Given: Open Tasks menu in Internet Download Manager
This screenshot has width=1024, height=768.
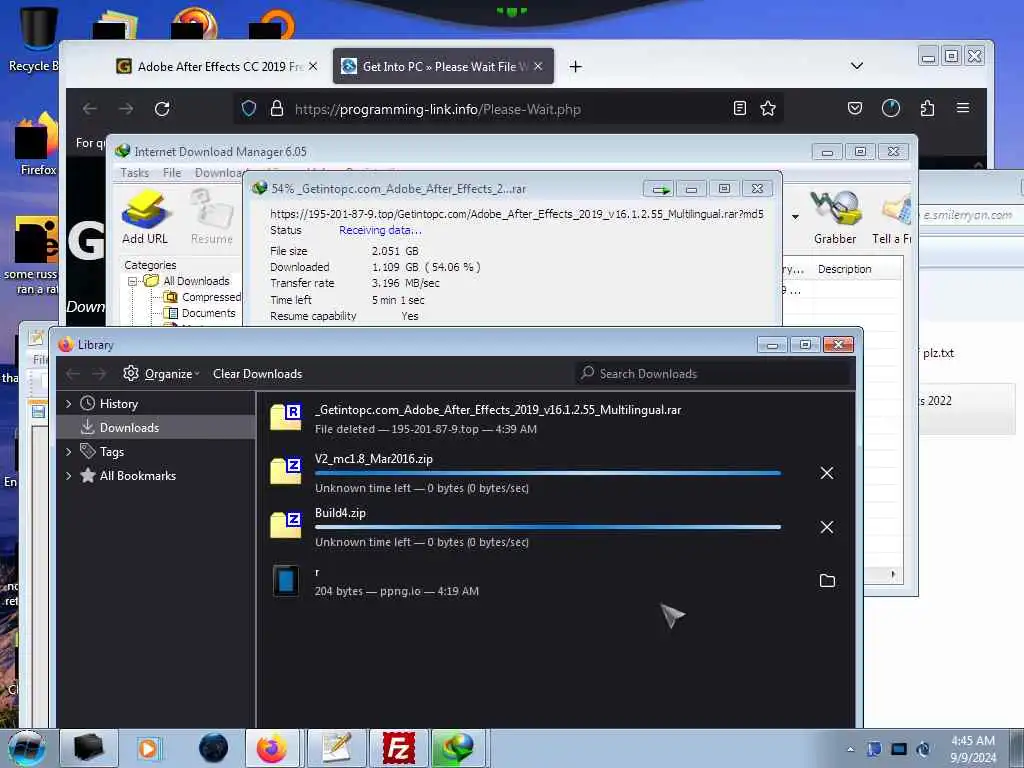Looking at the screenshot, I should click(135, 172).
